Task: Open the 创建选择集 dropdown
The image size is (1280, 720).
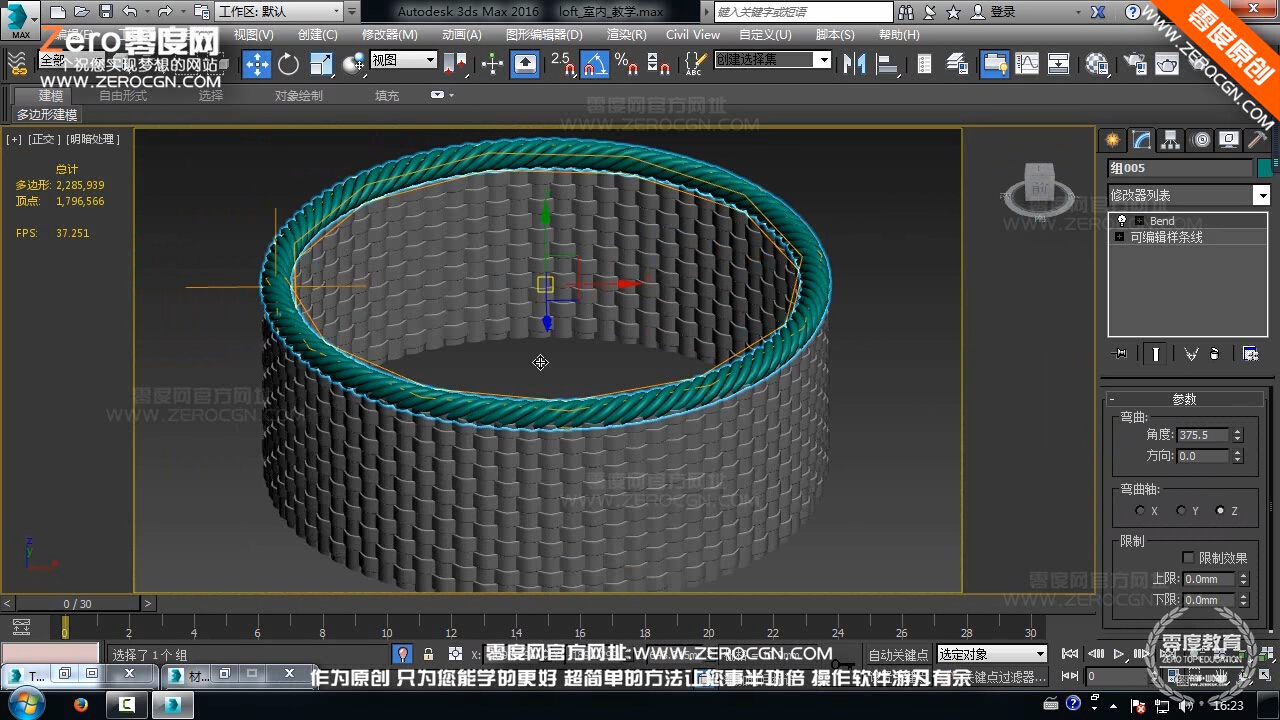Action: click(772, 60)
